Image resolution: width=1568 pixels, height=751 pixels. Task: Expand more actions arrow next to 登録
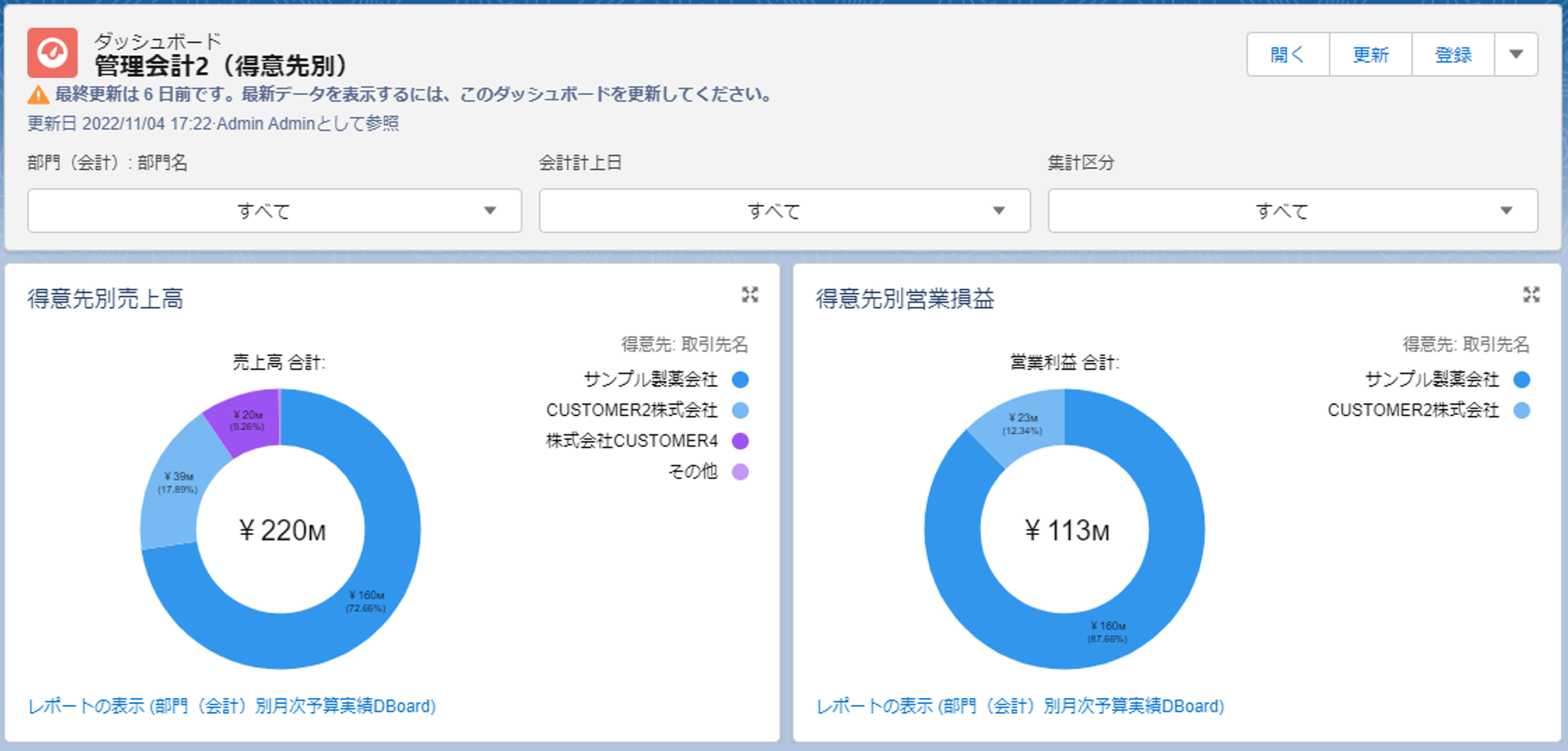[1516, 55]
